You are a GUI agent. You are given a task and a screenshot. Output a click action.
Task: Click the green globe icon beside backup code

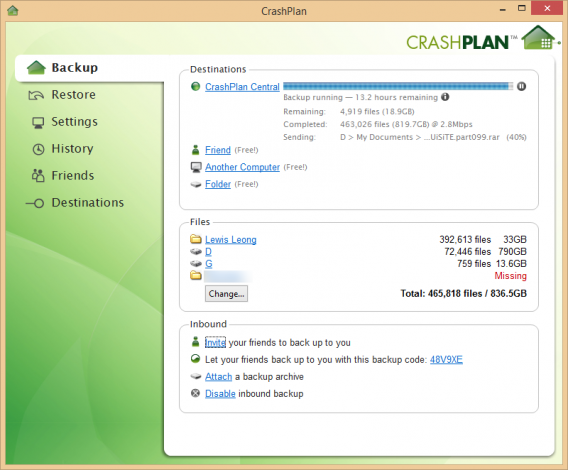195,359
